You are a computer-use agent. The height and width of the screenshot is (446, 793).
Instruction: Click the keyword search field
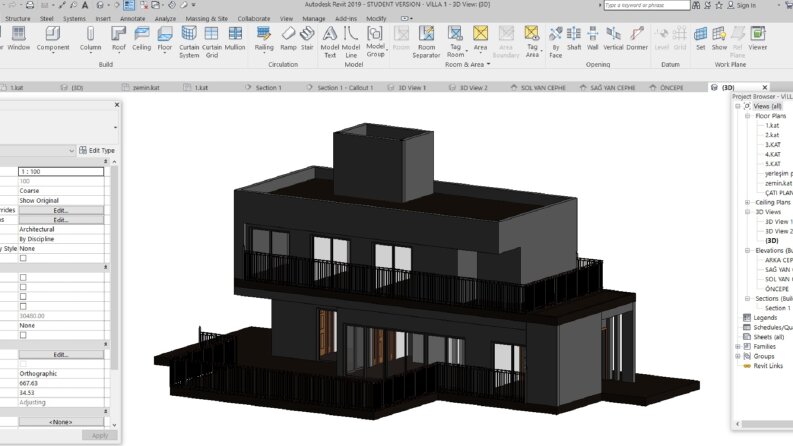tap(646, 5)
